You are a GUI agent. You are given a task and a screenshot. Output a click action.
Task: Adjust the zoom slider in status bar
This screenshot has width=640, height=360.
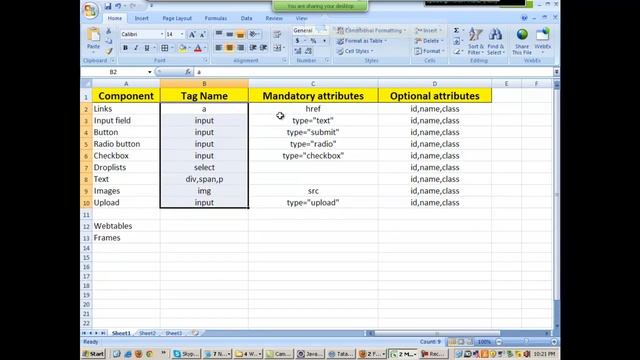[526, 342]
